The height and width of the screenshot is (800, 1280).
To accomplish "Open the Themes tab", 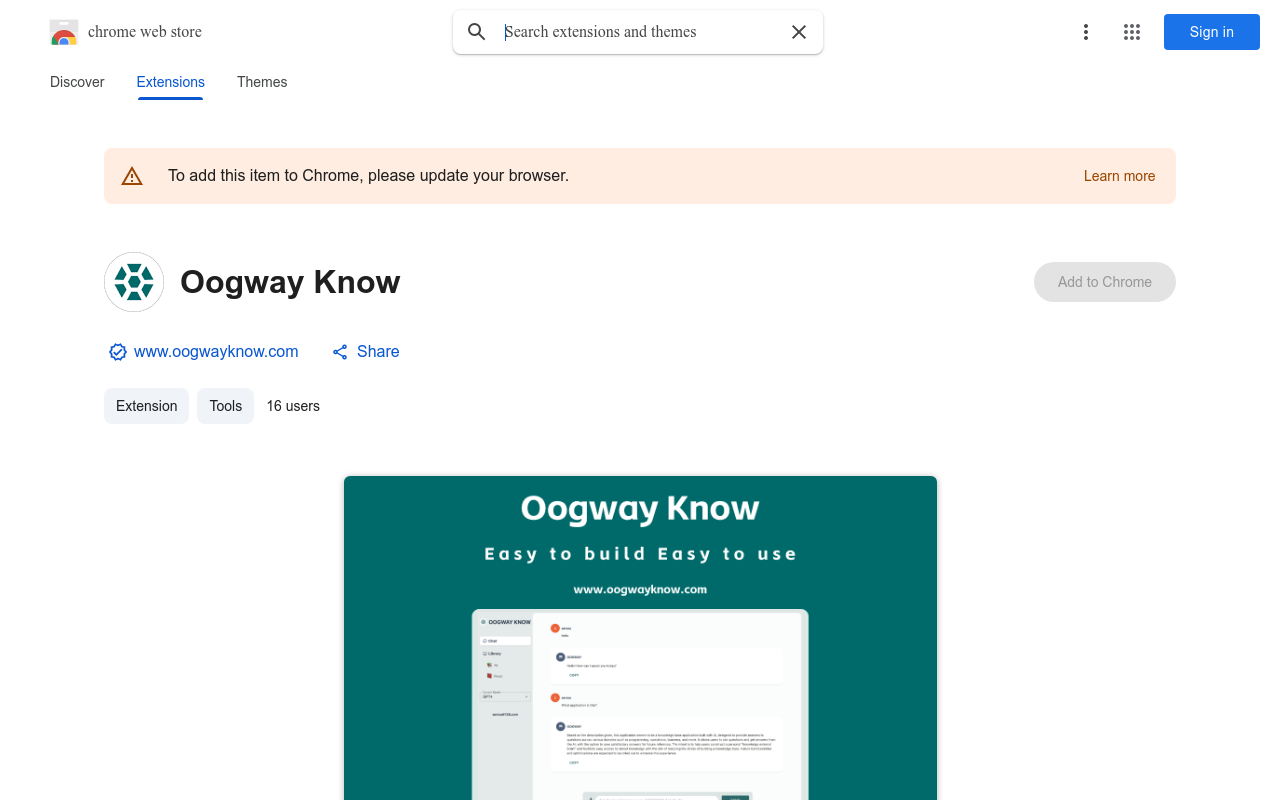I will click(x=262, y=82).
